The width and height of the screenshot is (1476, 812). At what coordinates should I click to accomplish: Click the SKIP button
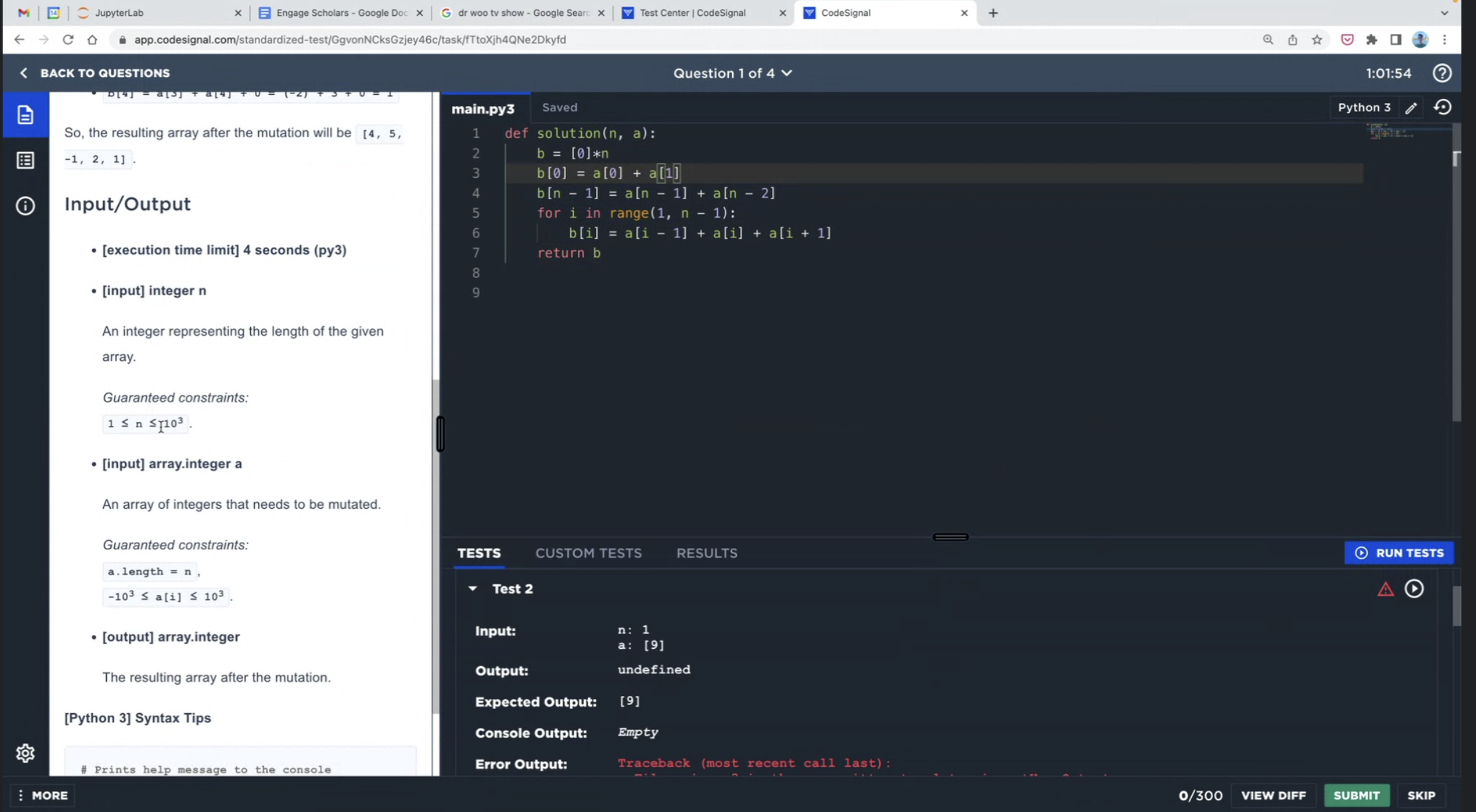click(x=1421, y=795)
